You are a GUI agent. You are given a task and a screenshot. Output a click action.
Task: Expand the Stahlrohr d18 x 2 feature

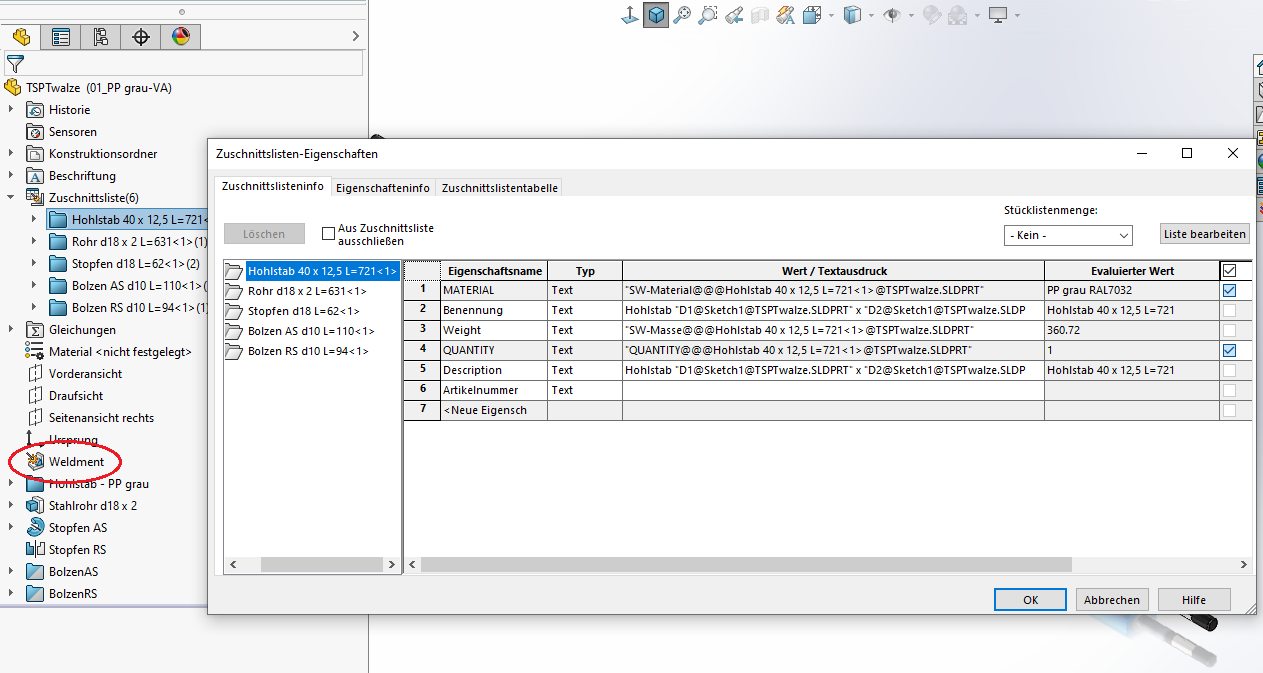11,506
